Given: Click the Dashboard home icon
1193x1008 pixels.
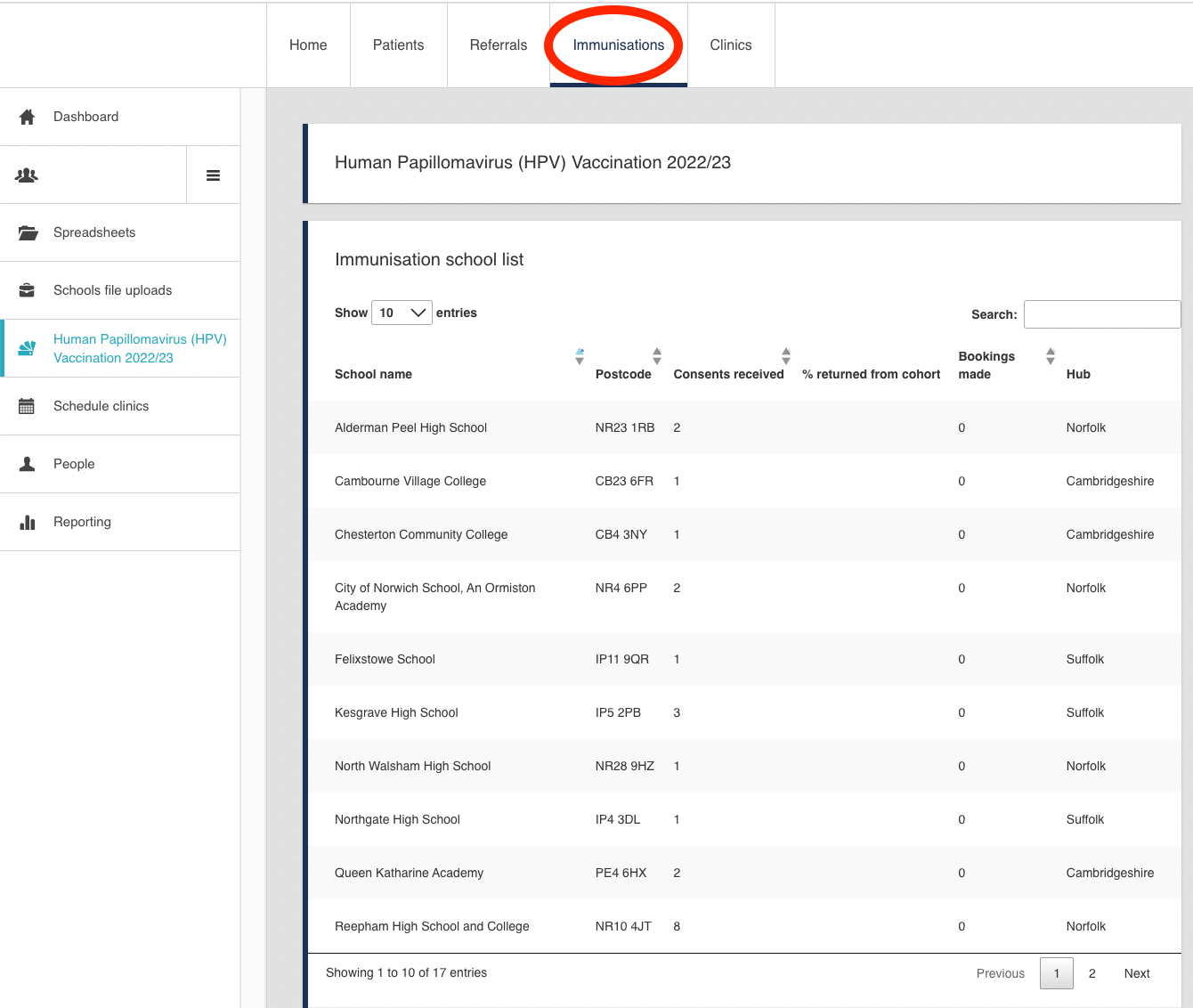Looking at the screenshot, I should (x=27, y=117).
